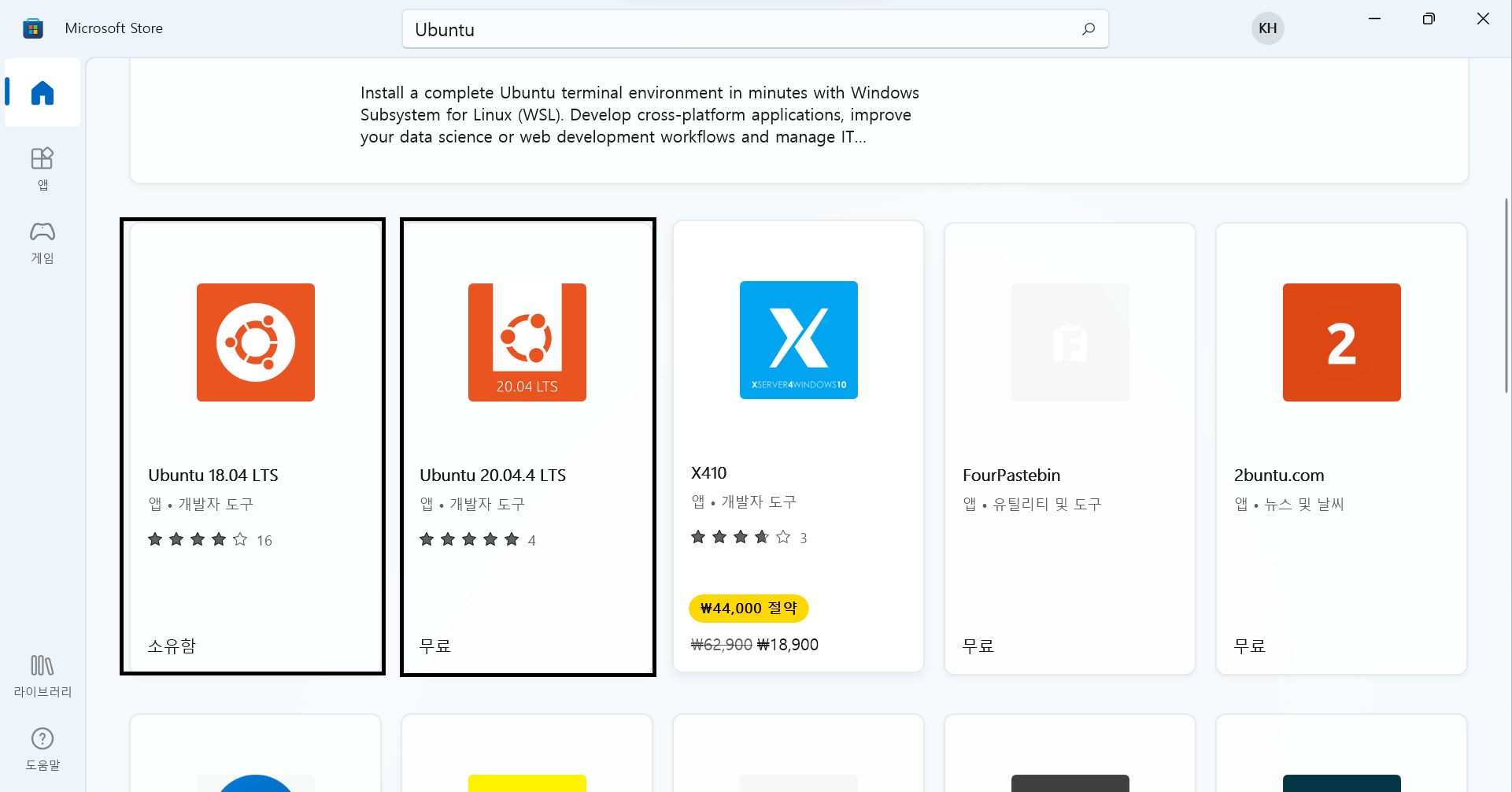Image resolution: width=1512 pixels, height=792 pixels.
Task: Click the 소유함 owned label
Action: click(x=172, y=646)
